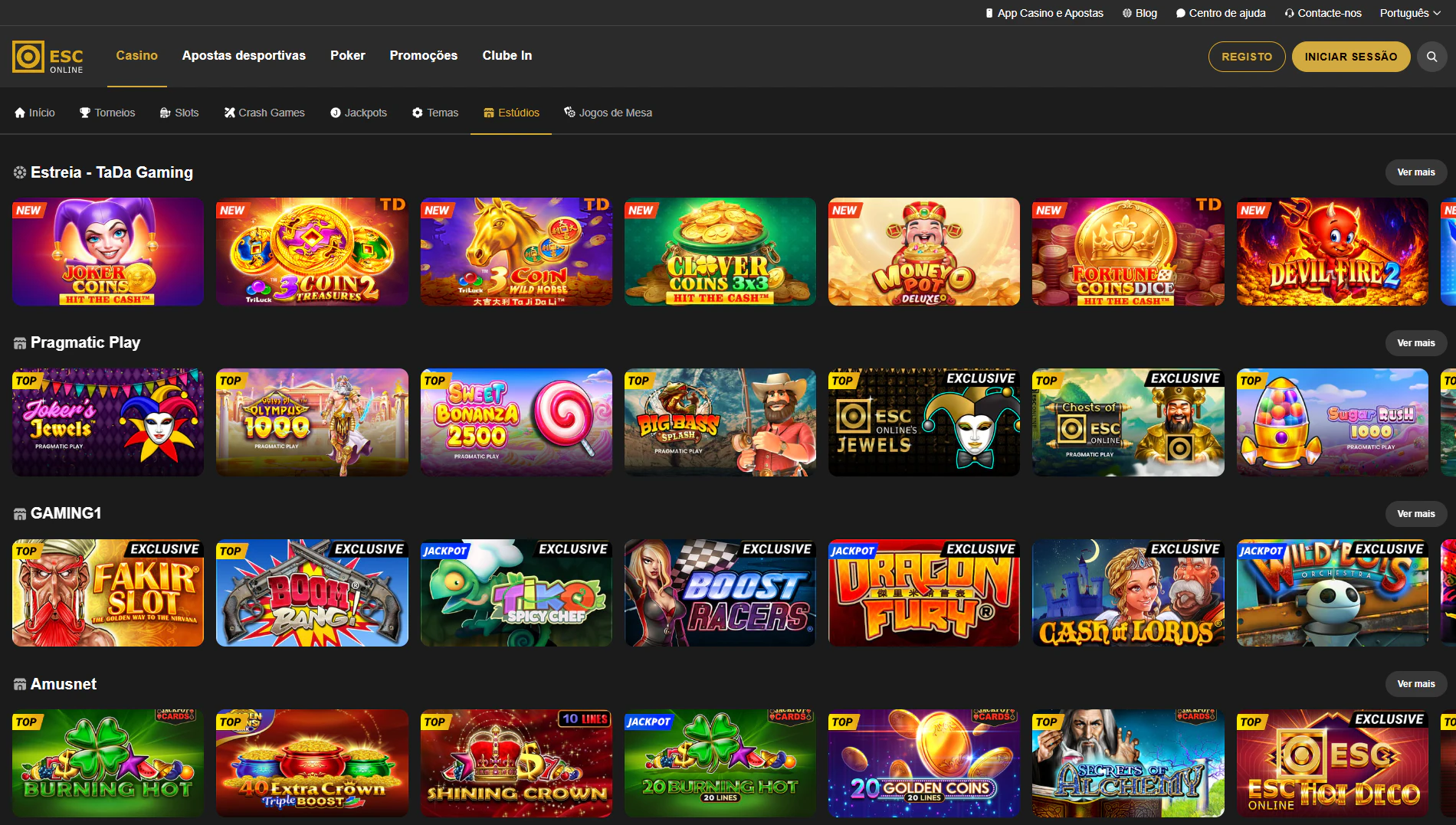This screenshot has height=825, width=1456.
Task: Click the REGISTO button
Action: 1247,57
